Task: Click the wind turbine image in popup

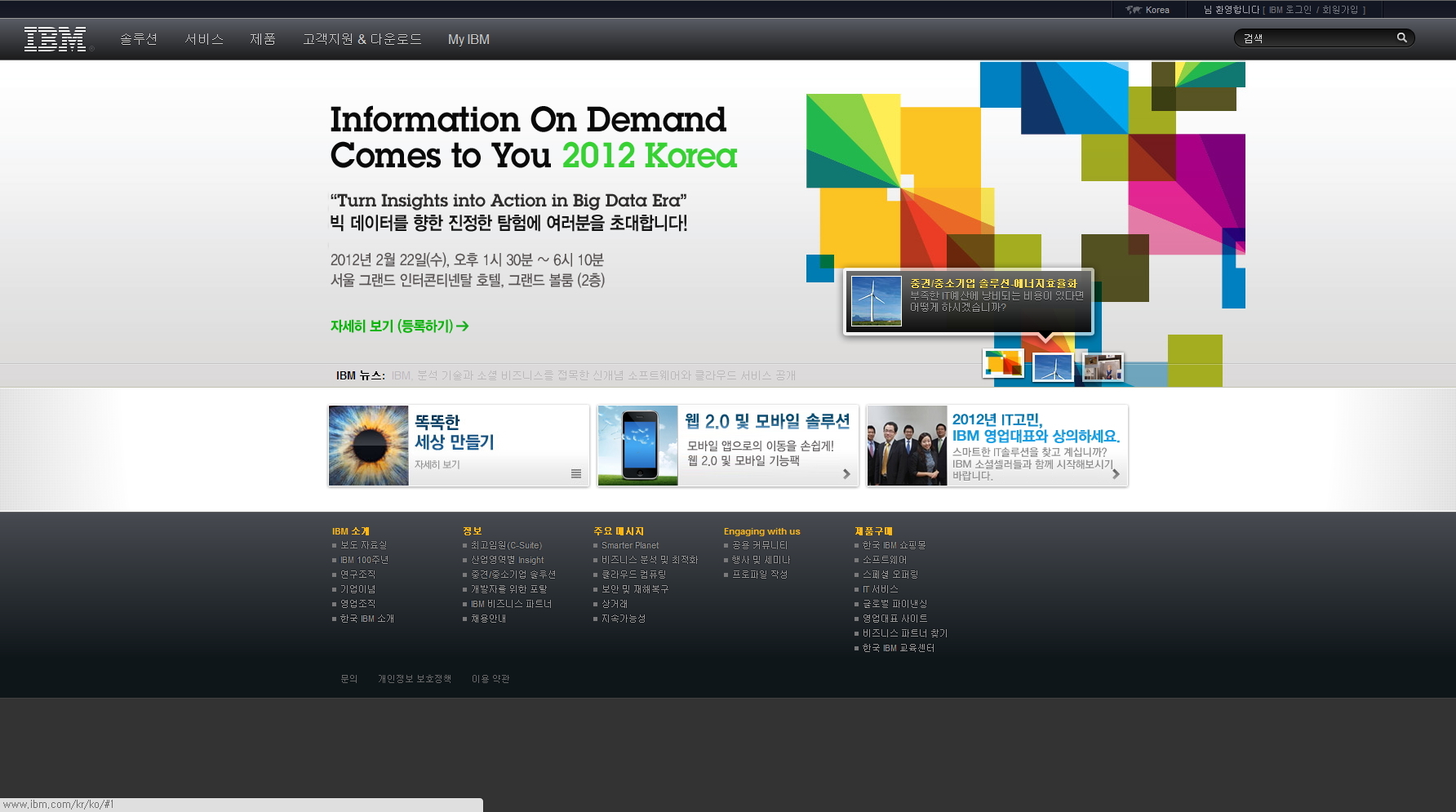Action: point(877,301)
